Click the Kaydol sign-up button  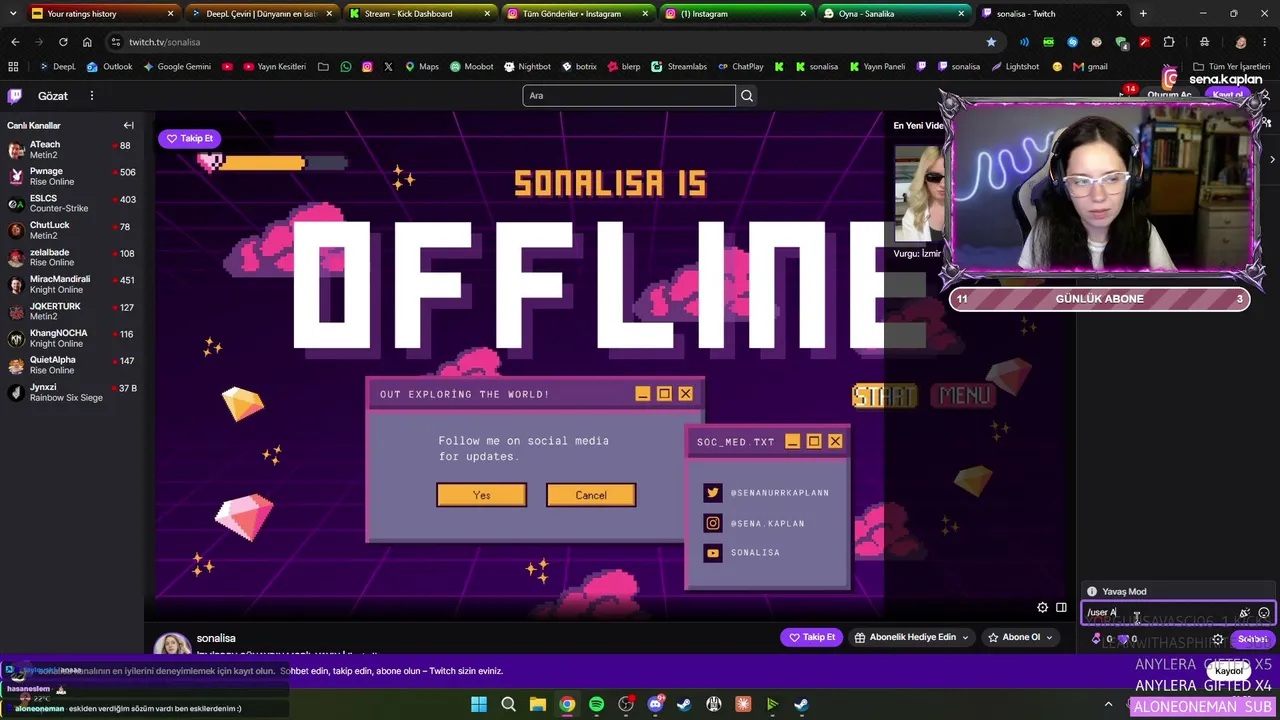[1229, 670]
